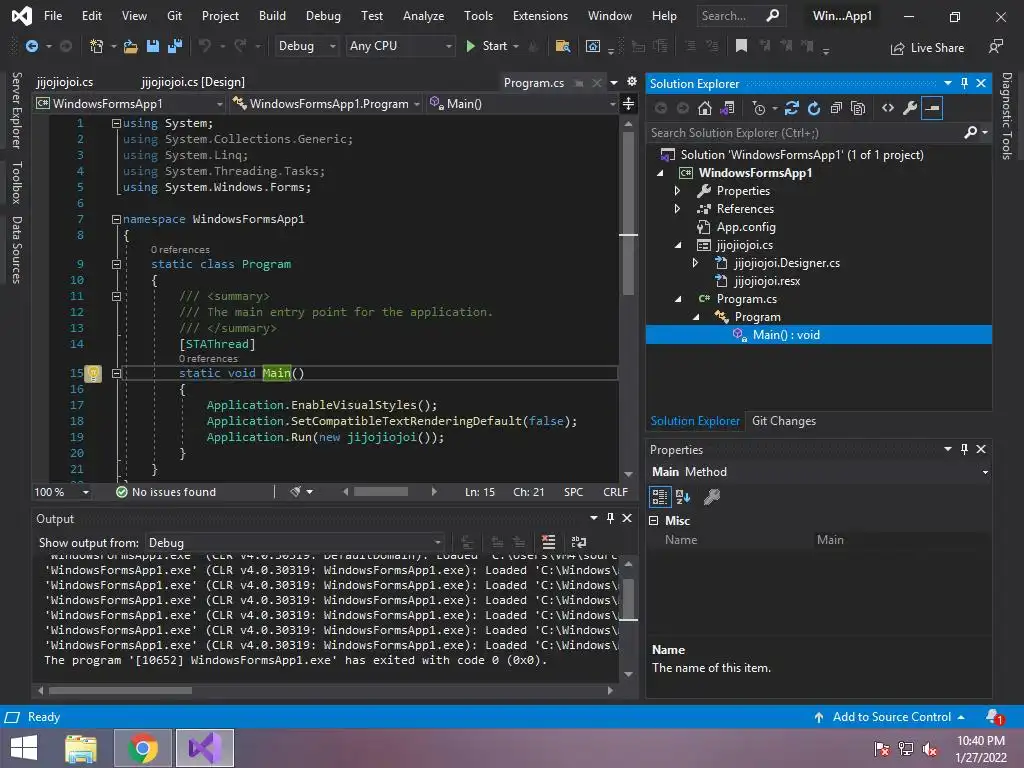
Task: Collapse the jijojiojoi.cs tree node
Action: click(x=678, y=245)
